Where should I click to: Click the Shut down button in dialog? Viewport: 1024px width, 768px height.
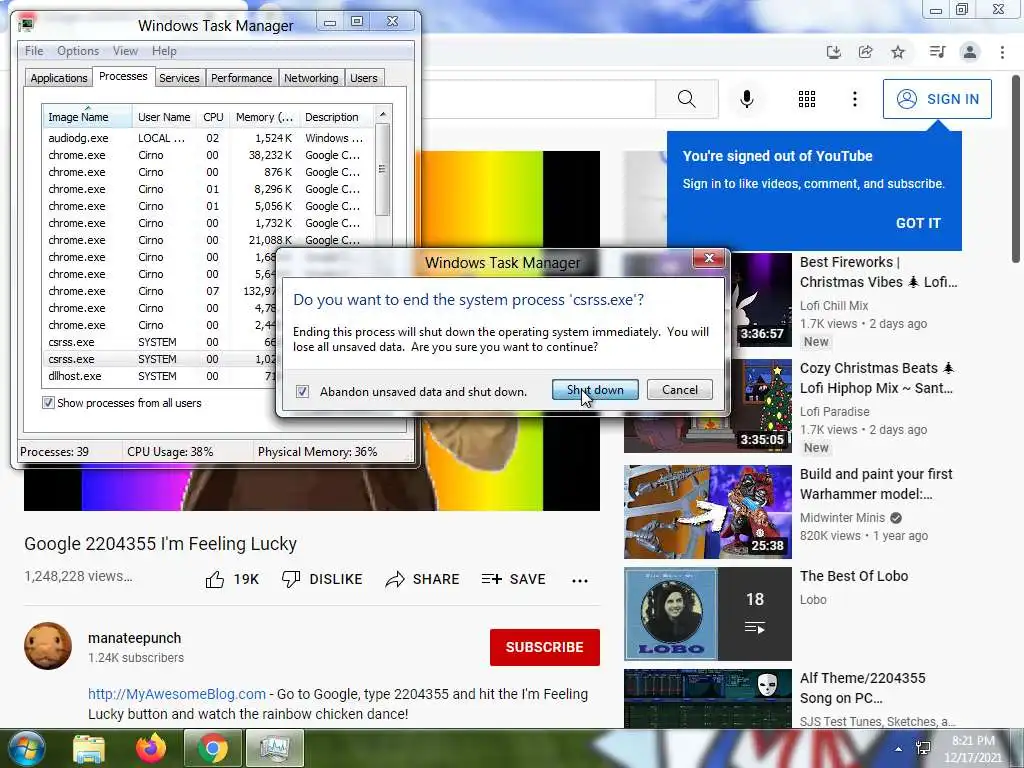tap(595, 390)
